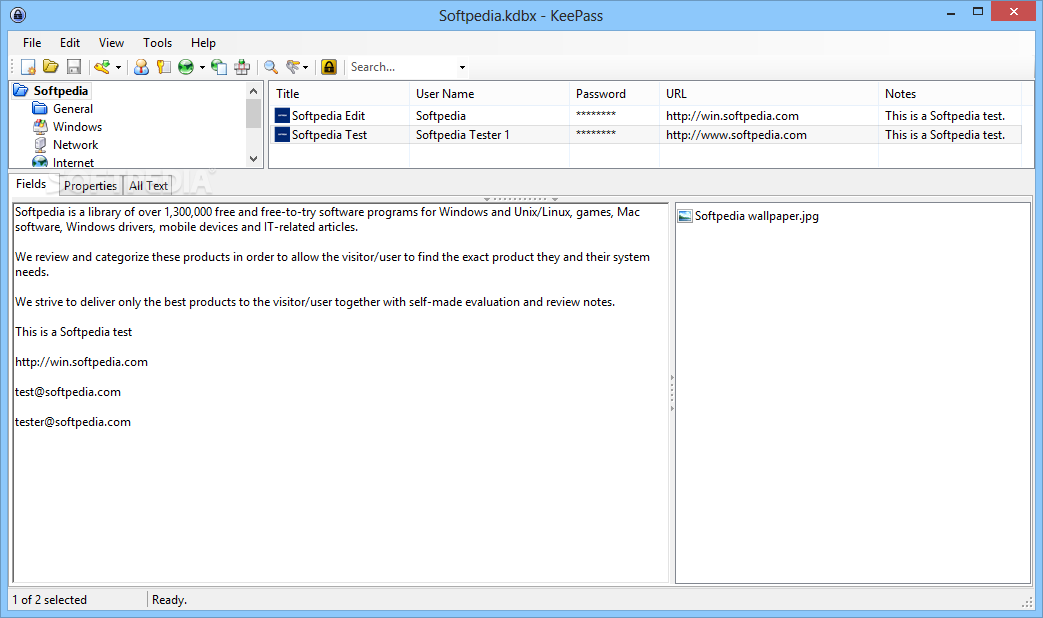Click the Show Entries keys icon

pos(293,67)
